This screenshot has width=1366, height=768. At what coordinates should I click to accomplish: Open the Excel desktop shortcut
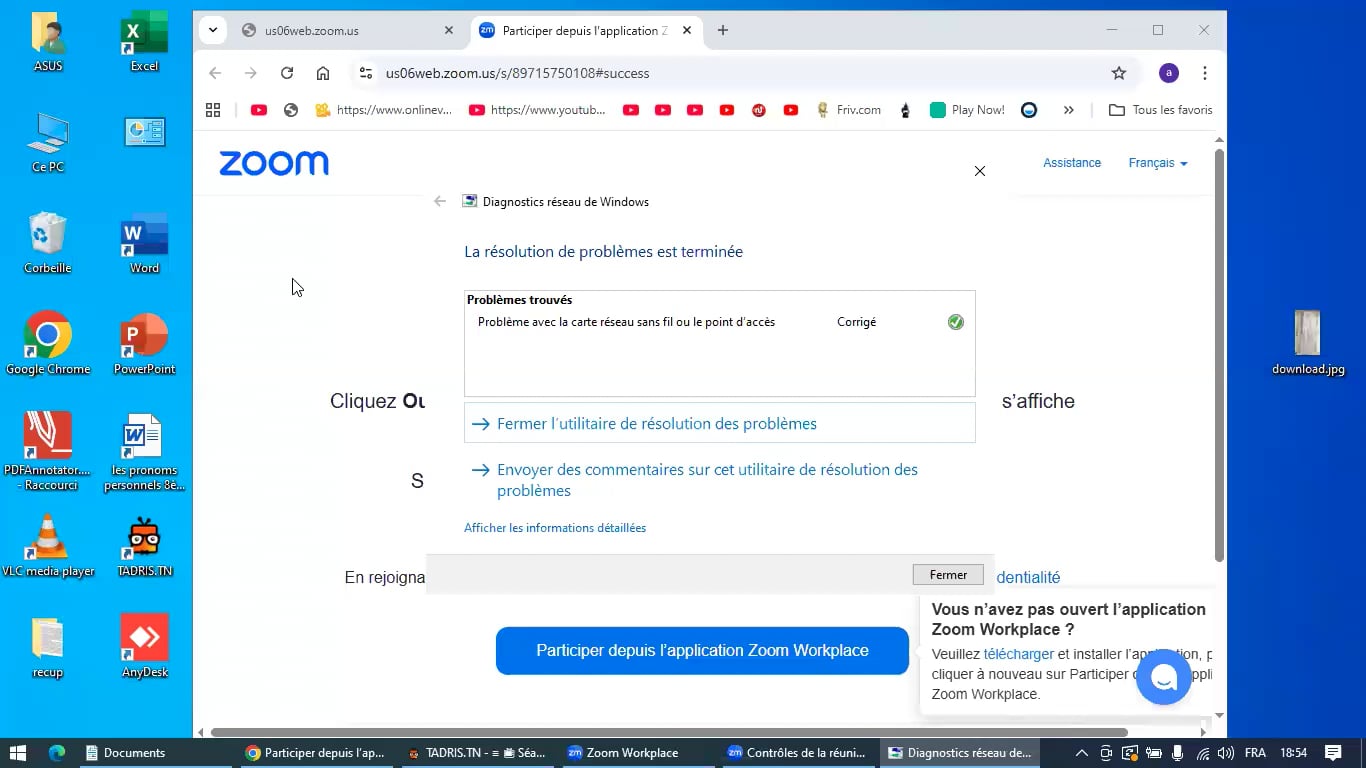pos(144,43)
